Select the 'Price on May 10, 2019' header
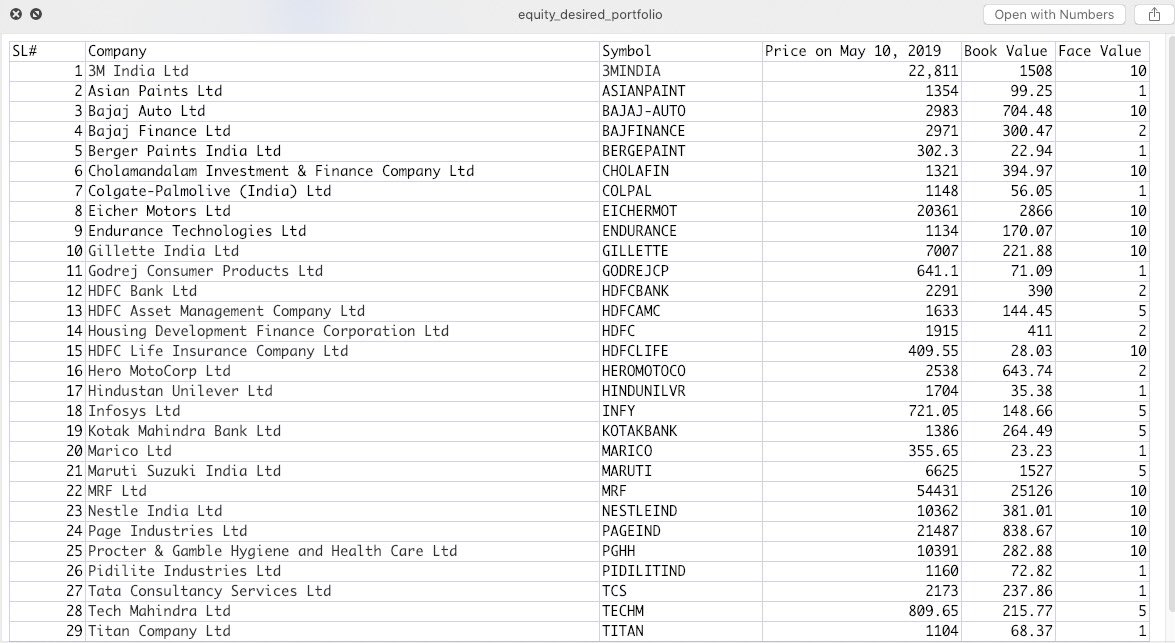The height and width of the screenshot is (643, 1175). 861,51
